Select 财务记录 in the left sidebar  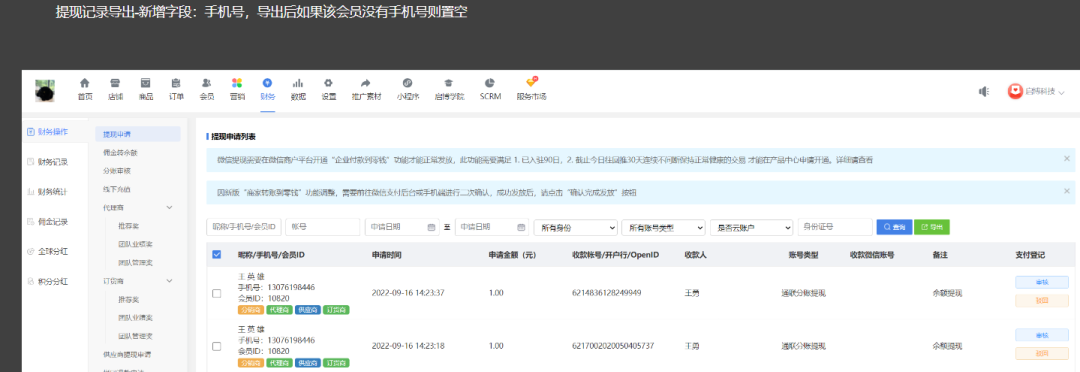52,162
